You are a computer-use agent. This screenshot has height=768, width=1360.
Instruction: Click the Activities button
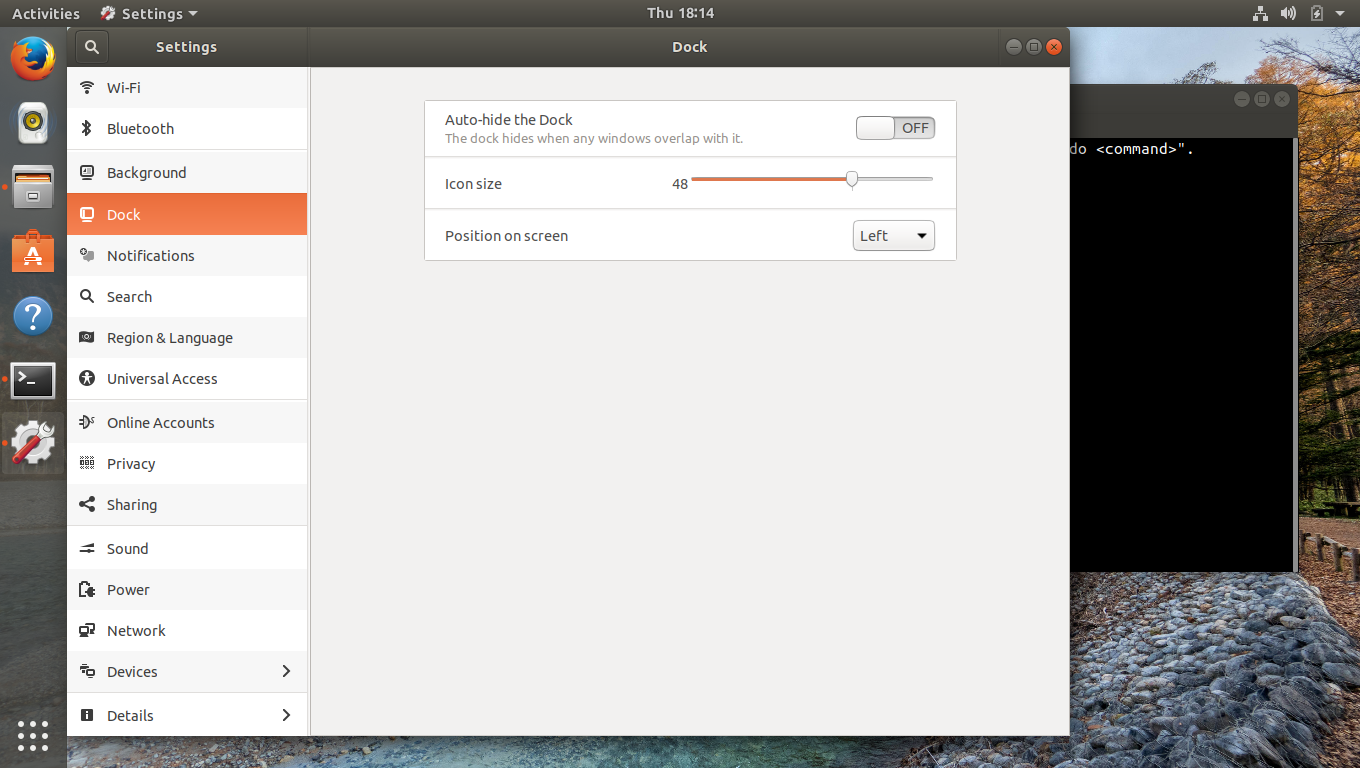[x=45, y=14]
